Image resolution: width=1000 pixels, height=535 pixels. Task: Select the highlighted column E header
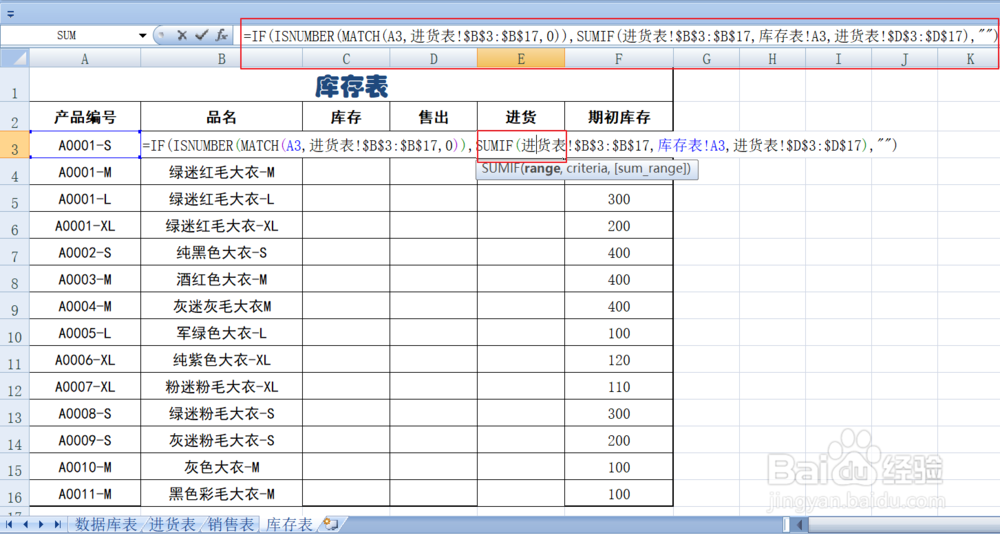click(521, 59)
